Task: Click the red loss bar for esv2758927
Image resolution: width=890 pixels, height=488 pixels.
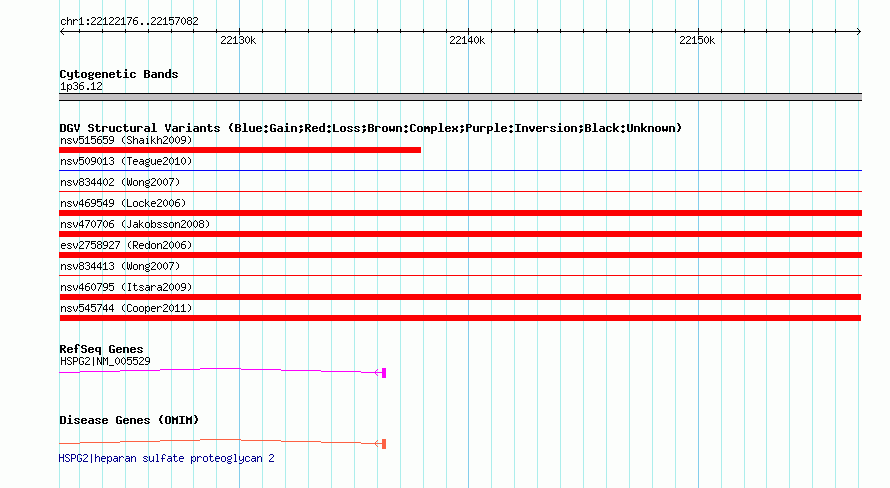Action: click(460, 255)
